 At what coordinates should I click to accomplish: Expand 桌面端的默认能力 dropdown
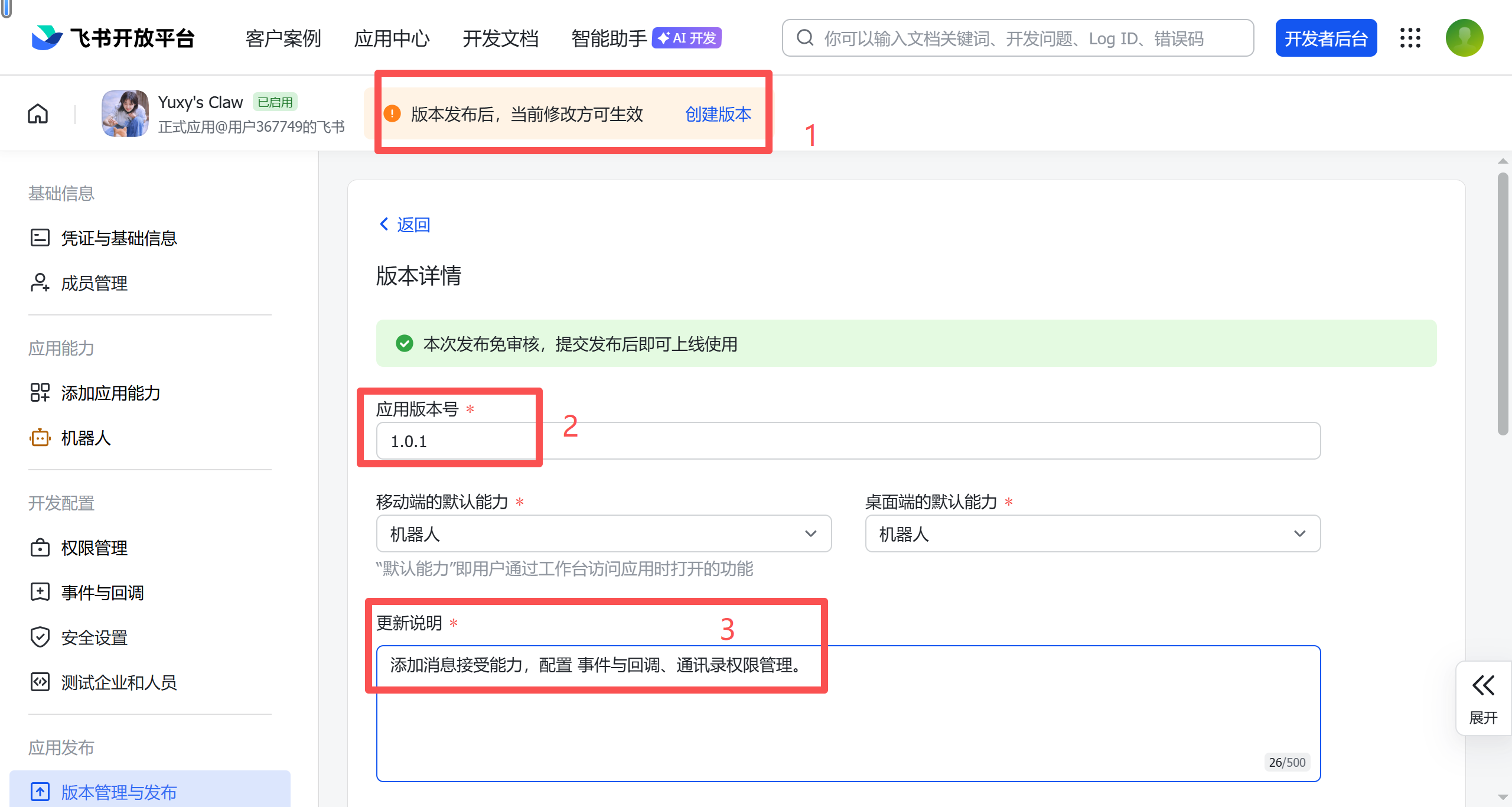pos(1092,533)
